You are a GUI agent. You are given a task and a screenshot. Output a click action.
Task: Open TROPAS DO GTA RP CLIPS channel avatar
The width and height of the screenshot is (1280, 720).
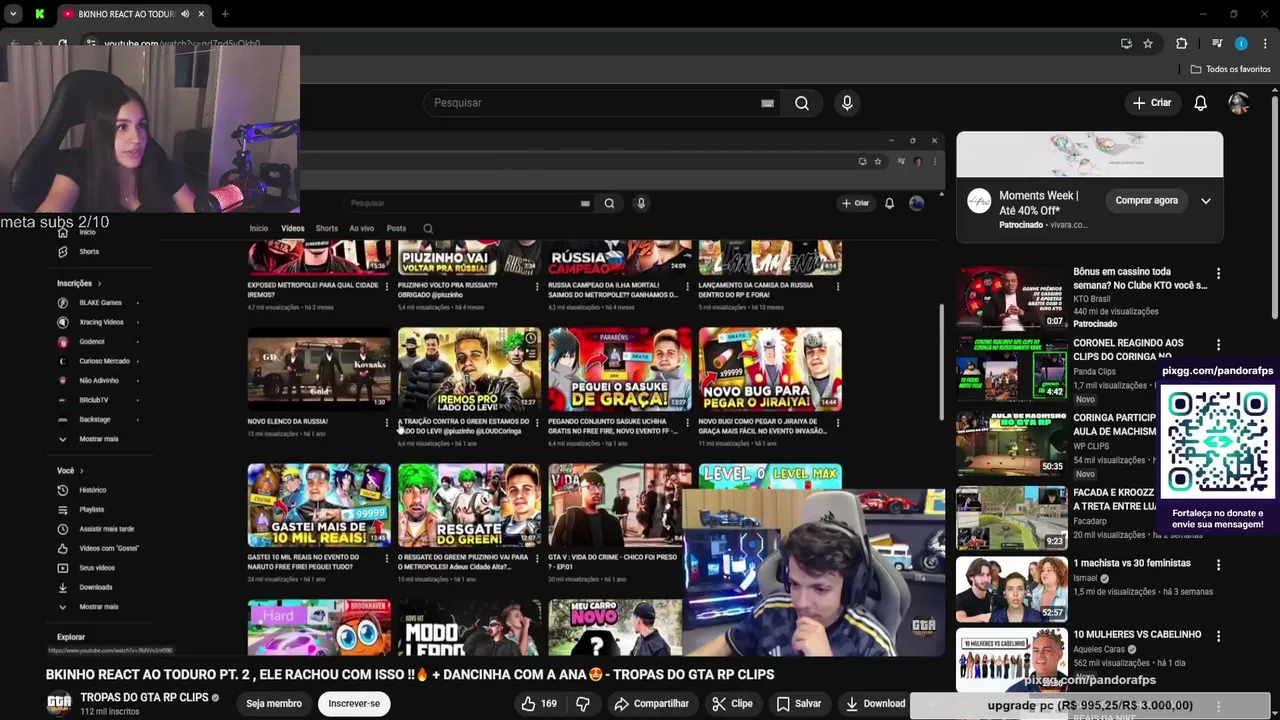(60, 703)
